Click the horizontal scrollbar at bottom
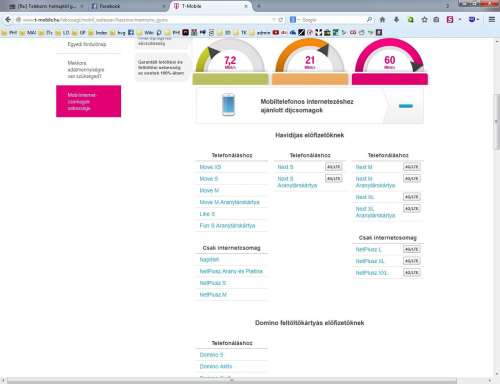Image resolution: width=500 pixels, height=384 pixels. [232, 380]
